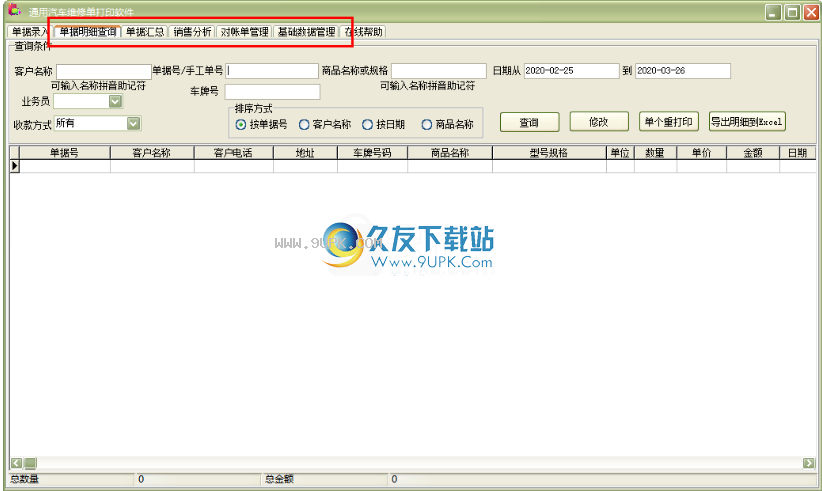Click the 日期 column header
The image size is (822, 491).
click(797, 152)
